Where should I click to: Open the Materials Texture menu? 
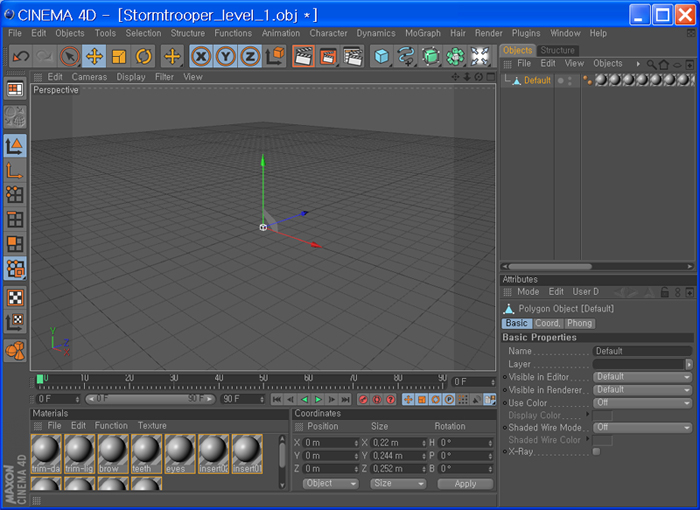click(152, 426)
